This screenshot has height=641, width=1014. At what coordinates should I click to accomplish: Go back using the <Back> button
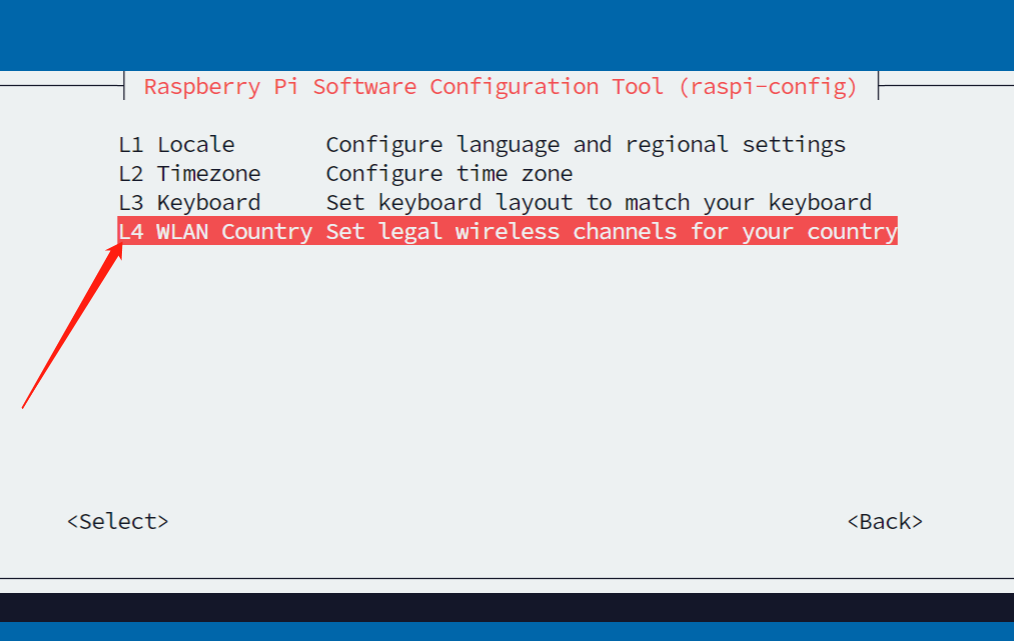click(x=885, y=521)
